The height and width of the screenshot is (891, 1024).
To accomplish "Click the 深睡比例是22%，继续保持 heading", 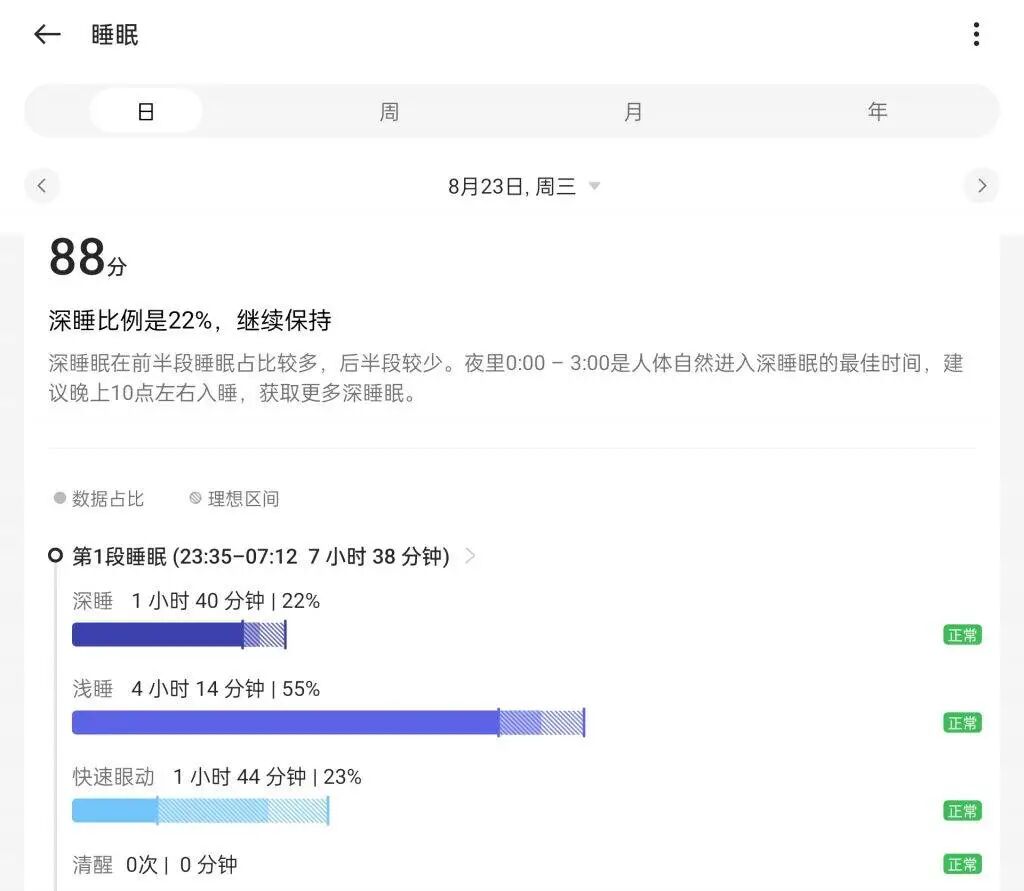I will tap(190, 320).
